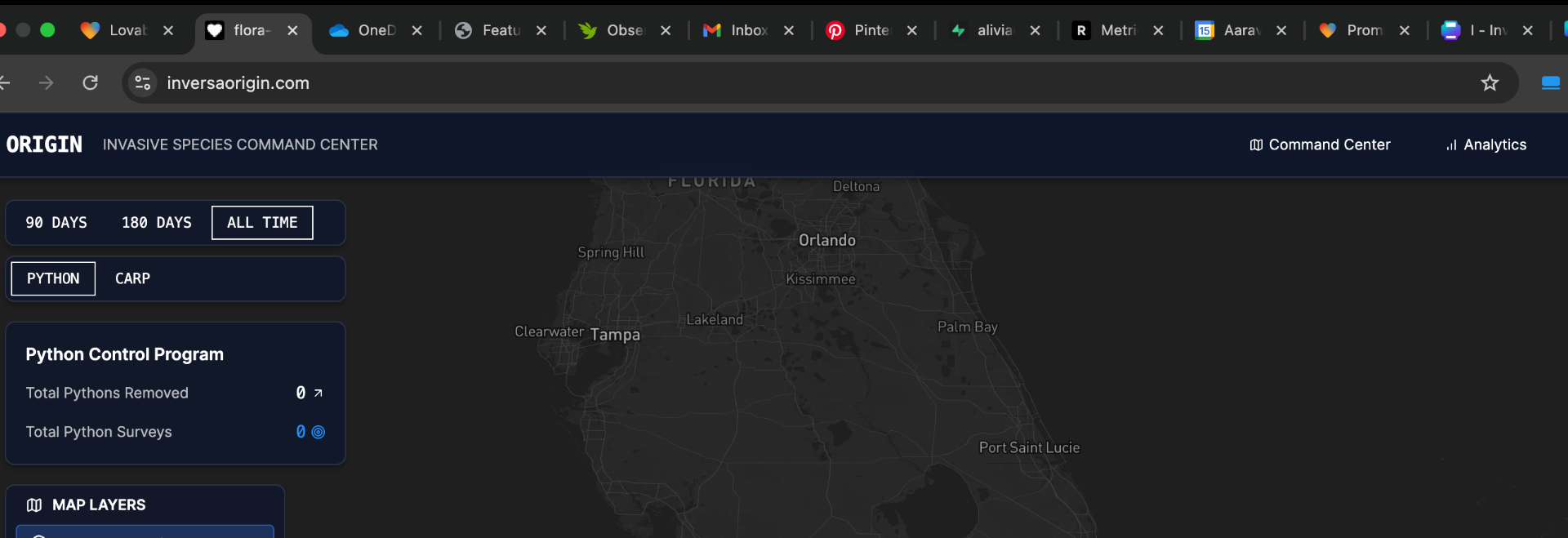1568x538 pixels.
Task: Open the Command Center page
Action: click(1320, 145)
